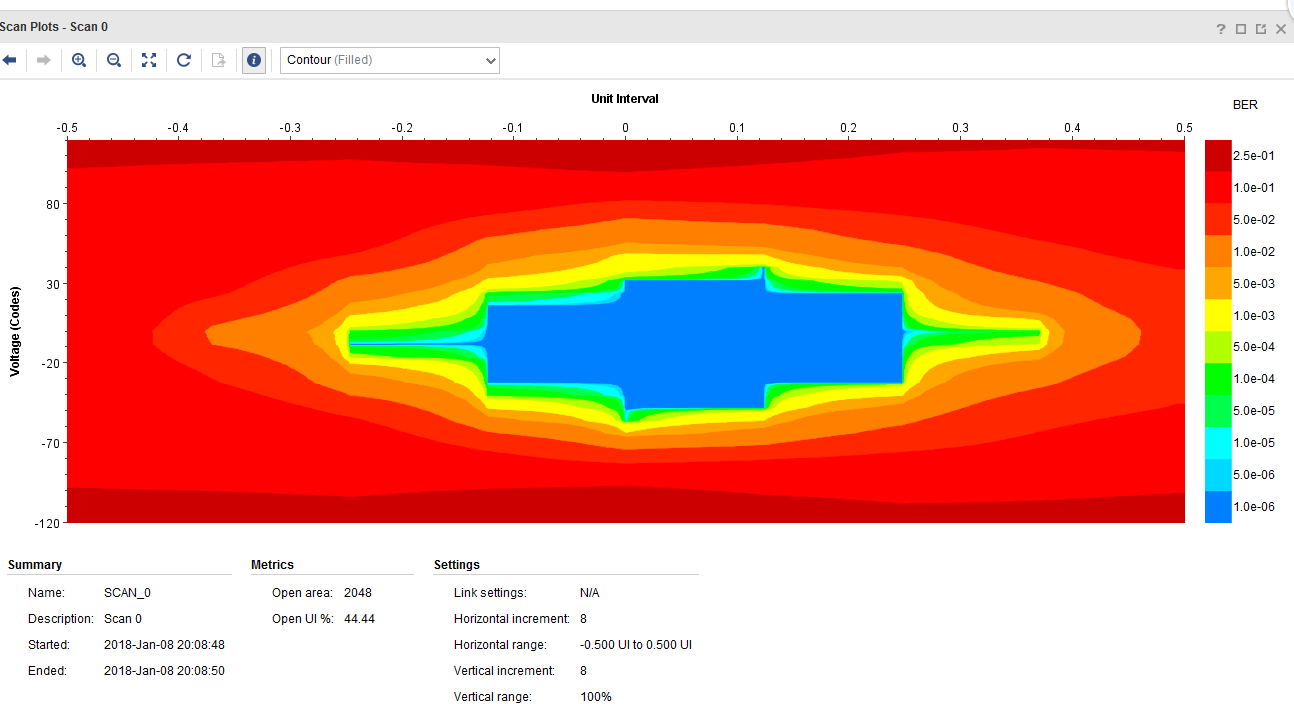The width and height of the screenshot is (1294, 704).
Task: Click the ended time 2018-Jan-08 20:08:50
Action: pyautogui.click(x=164, y=671)
